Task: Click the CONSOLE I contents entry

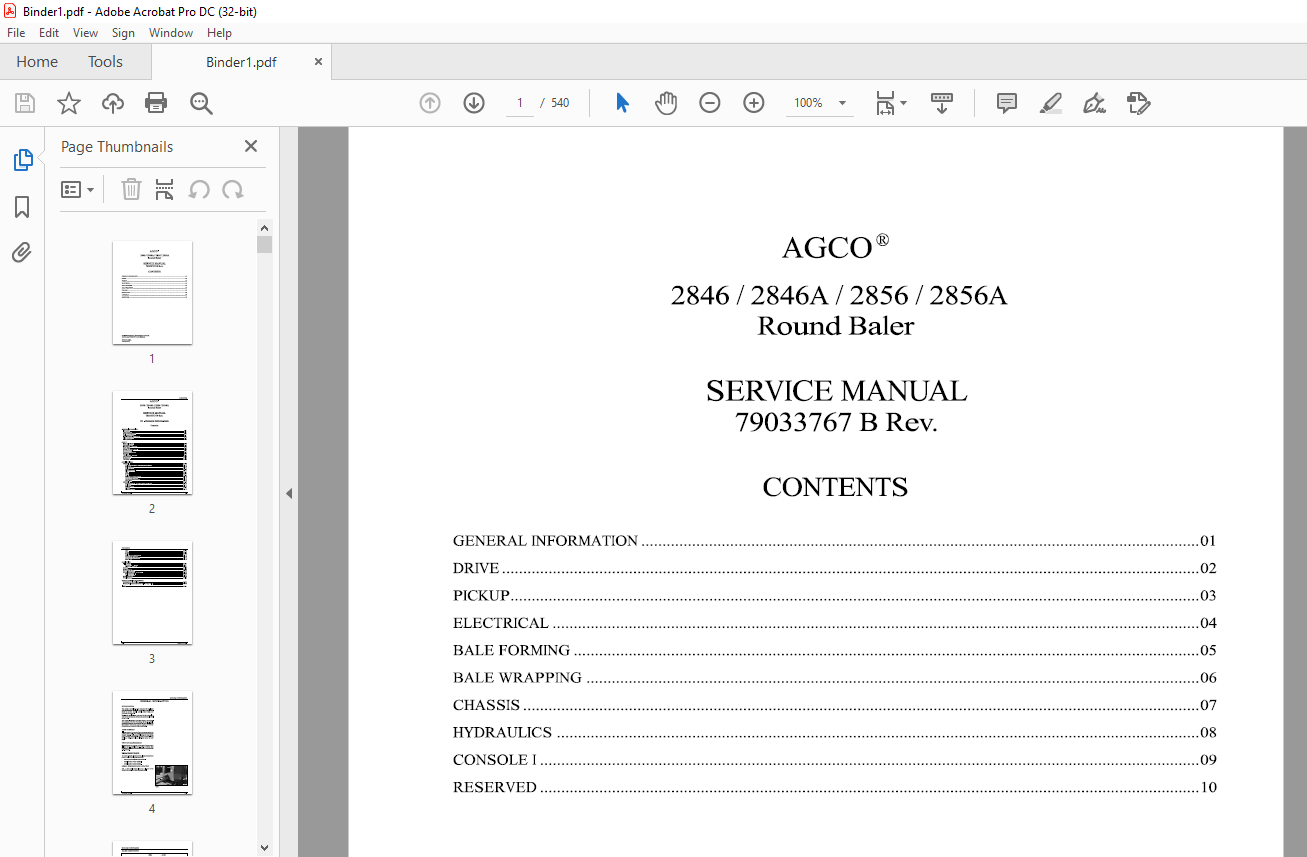Action: coord(834,760)
